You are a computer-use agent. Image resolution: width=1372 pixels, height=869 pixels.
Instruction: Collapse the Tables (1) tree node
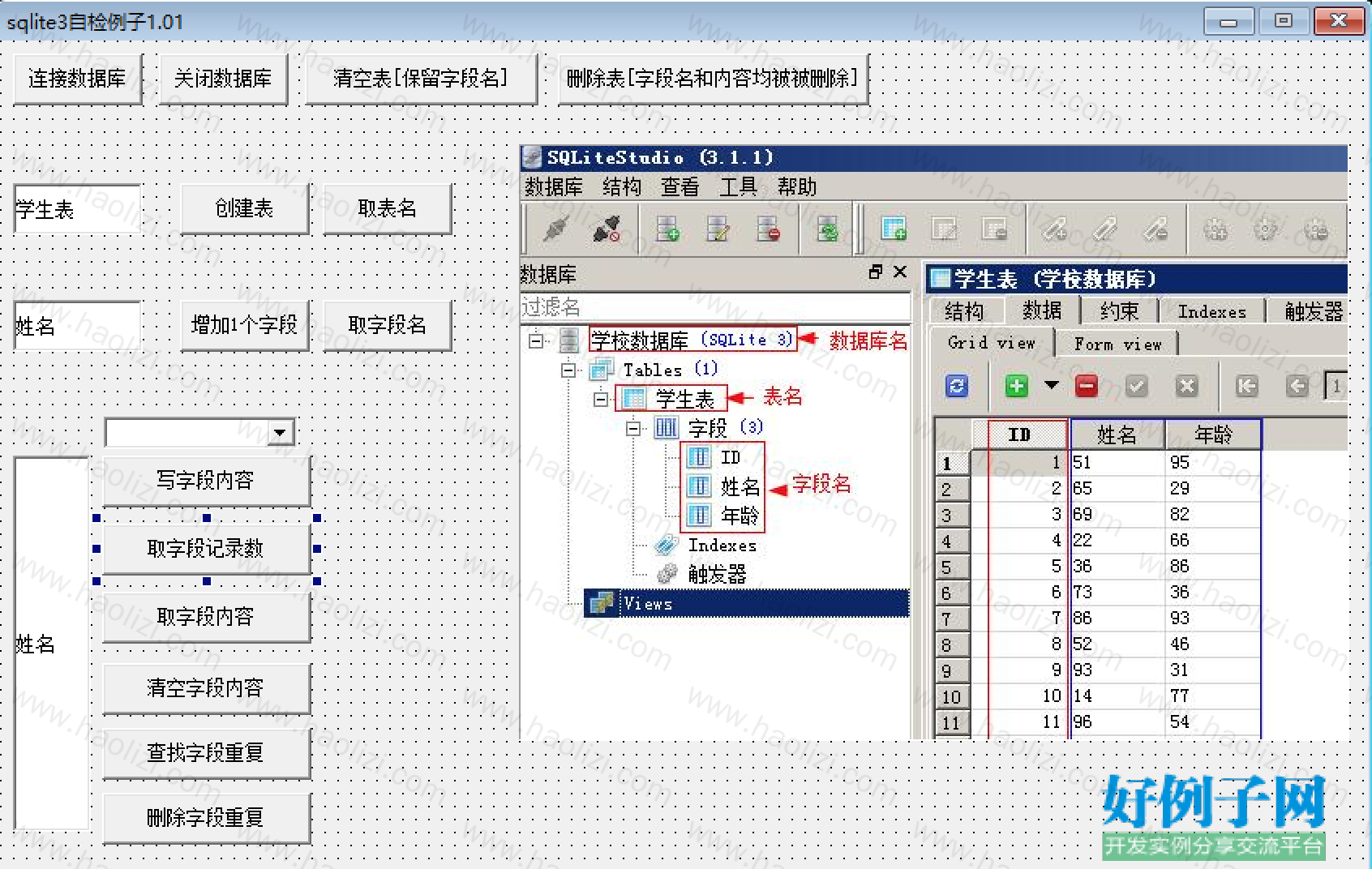pyautogui.click(x=568, y=370)
